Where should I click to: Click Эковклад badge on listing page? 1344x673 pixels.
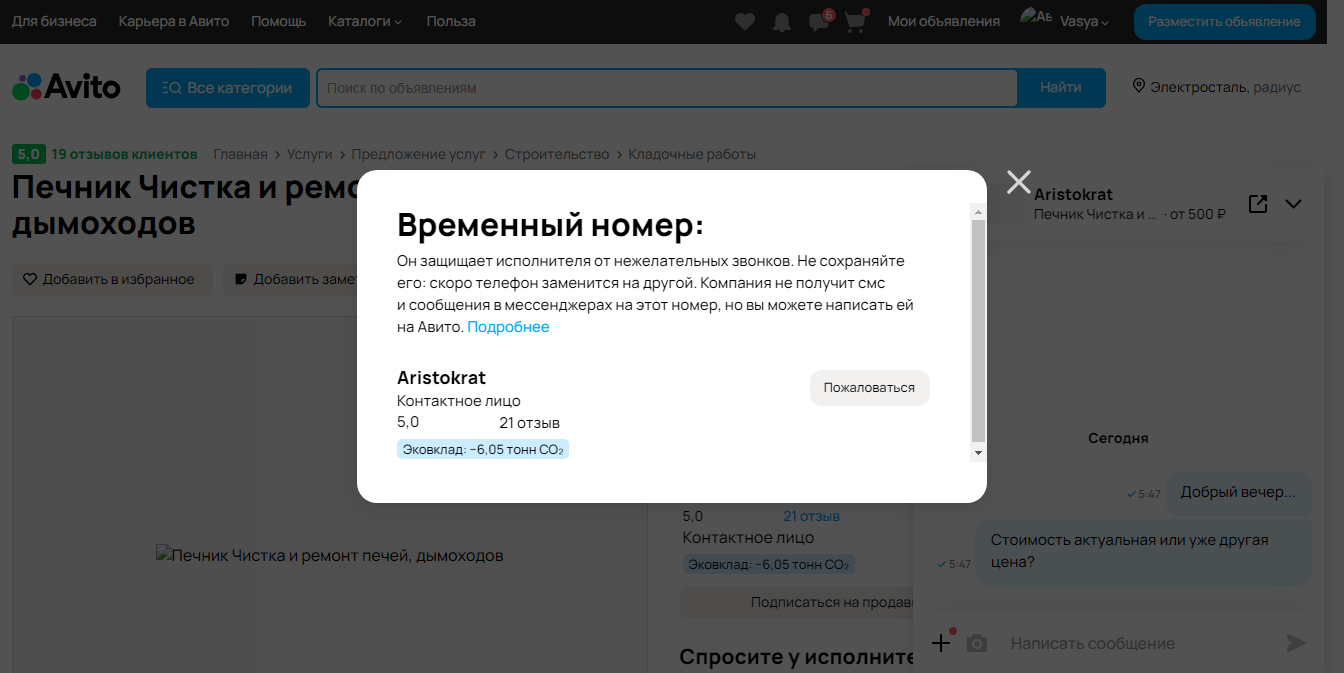(x=769, y=564)
